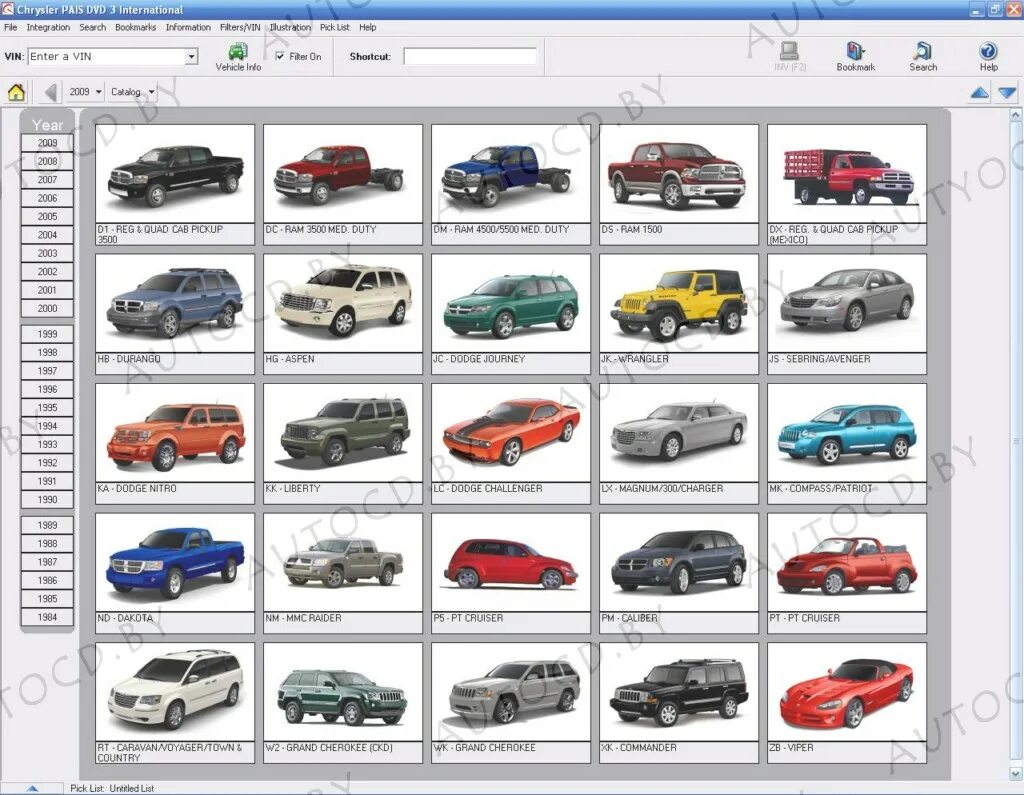Screen dimensions: 1024x795
Task: Click the Shortcut input field
Action: pos(470,57)
